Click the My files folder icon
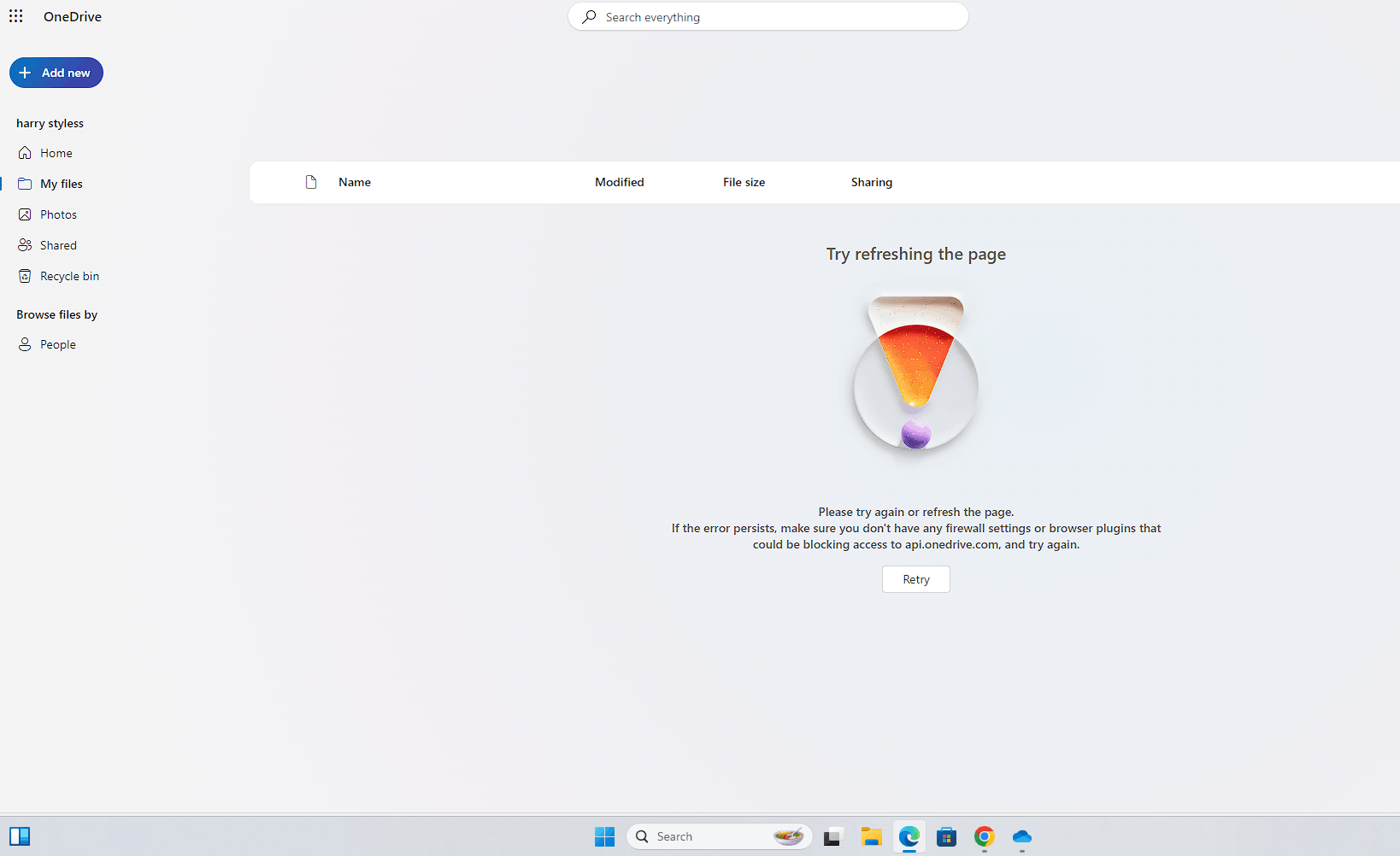This screenshot has width=1400, height=856. tap(25, 184)
